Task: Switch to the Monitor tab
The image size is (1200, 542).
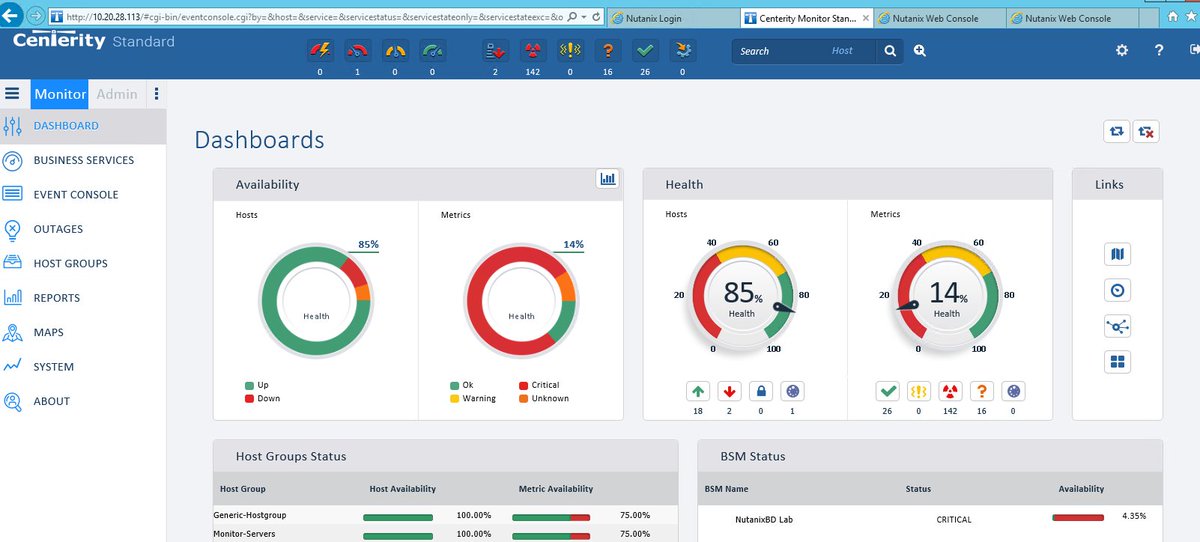Action: [x=60, y=94]
